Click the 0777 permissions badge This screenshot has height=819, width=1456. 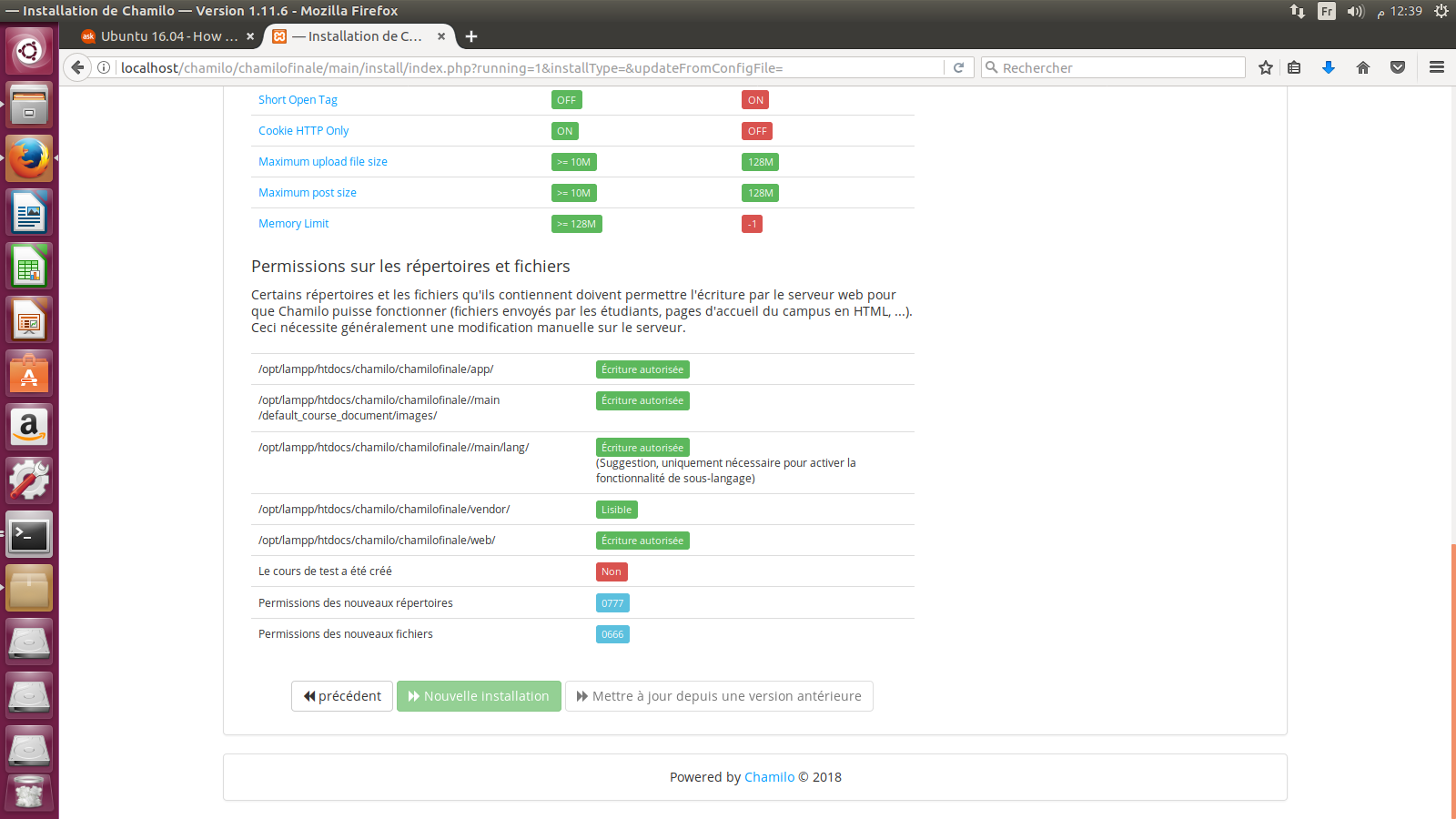tap(612, 603)
